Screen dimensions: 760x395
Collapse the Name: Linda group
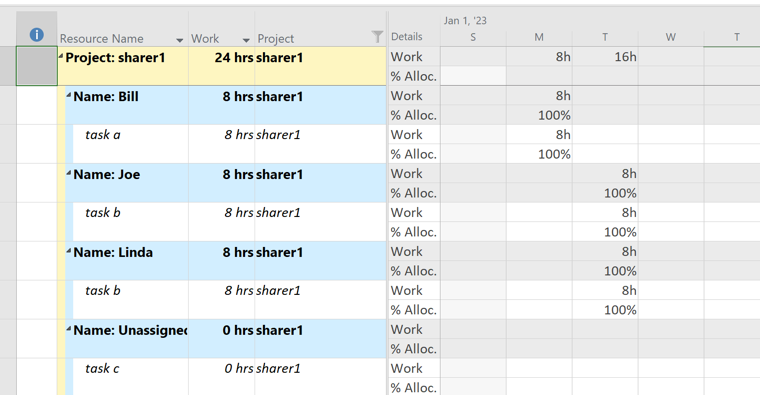[69, 251]
